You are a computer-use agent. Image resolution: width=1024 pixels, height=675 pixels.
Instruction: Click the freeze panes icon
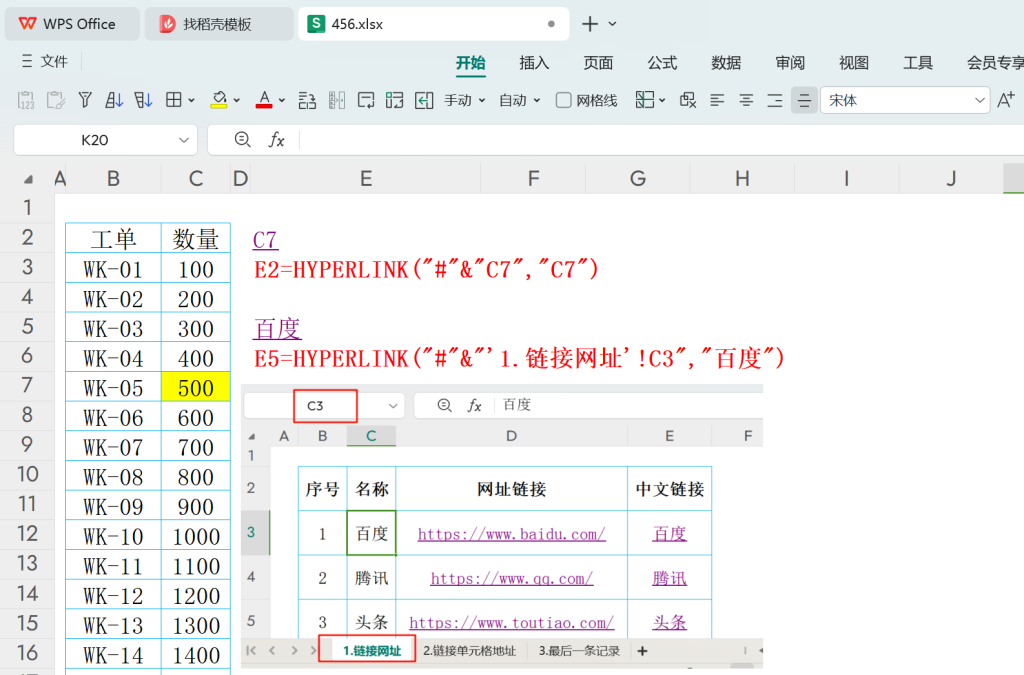645,100
